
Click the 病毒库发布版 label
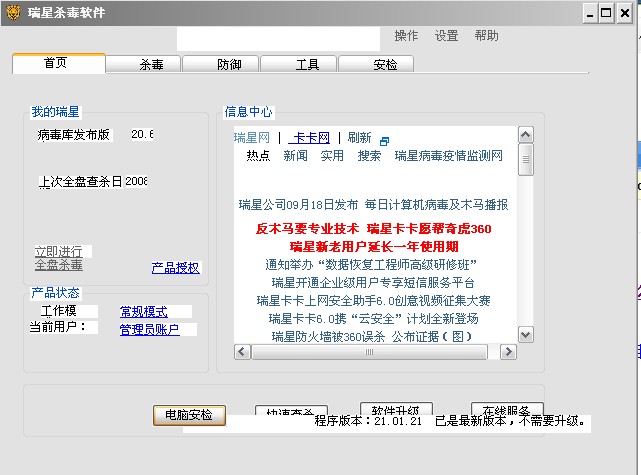click(74, 135)
